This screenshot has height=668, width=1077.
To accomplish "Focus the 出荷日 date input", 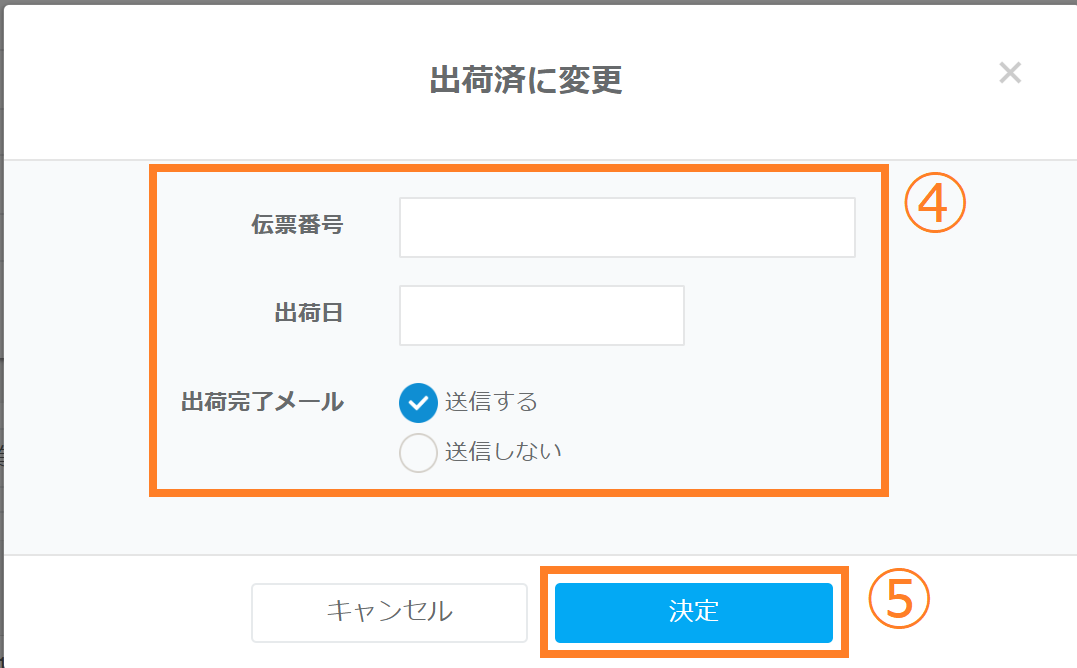I will 541,316.
